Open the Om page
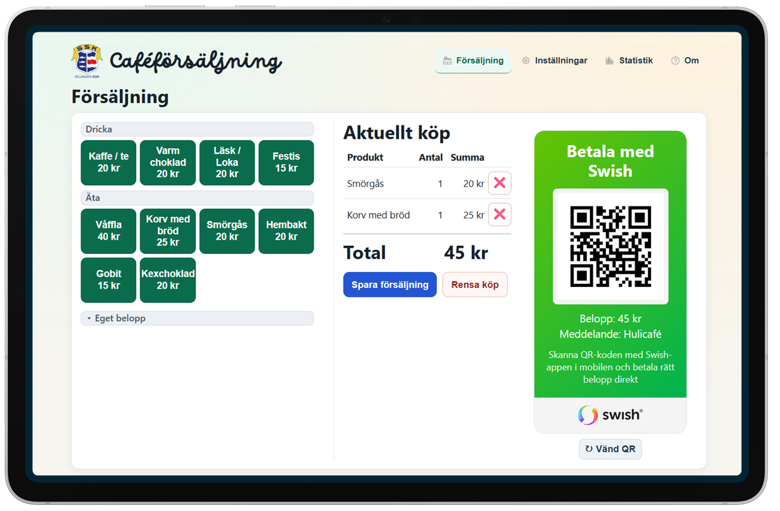The image size is (780, 511). pos(685,61)
